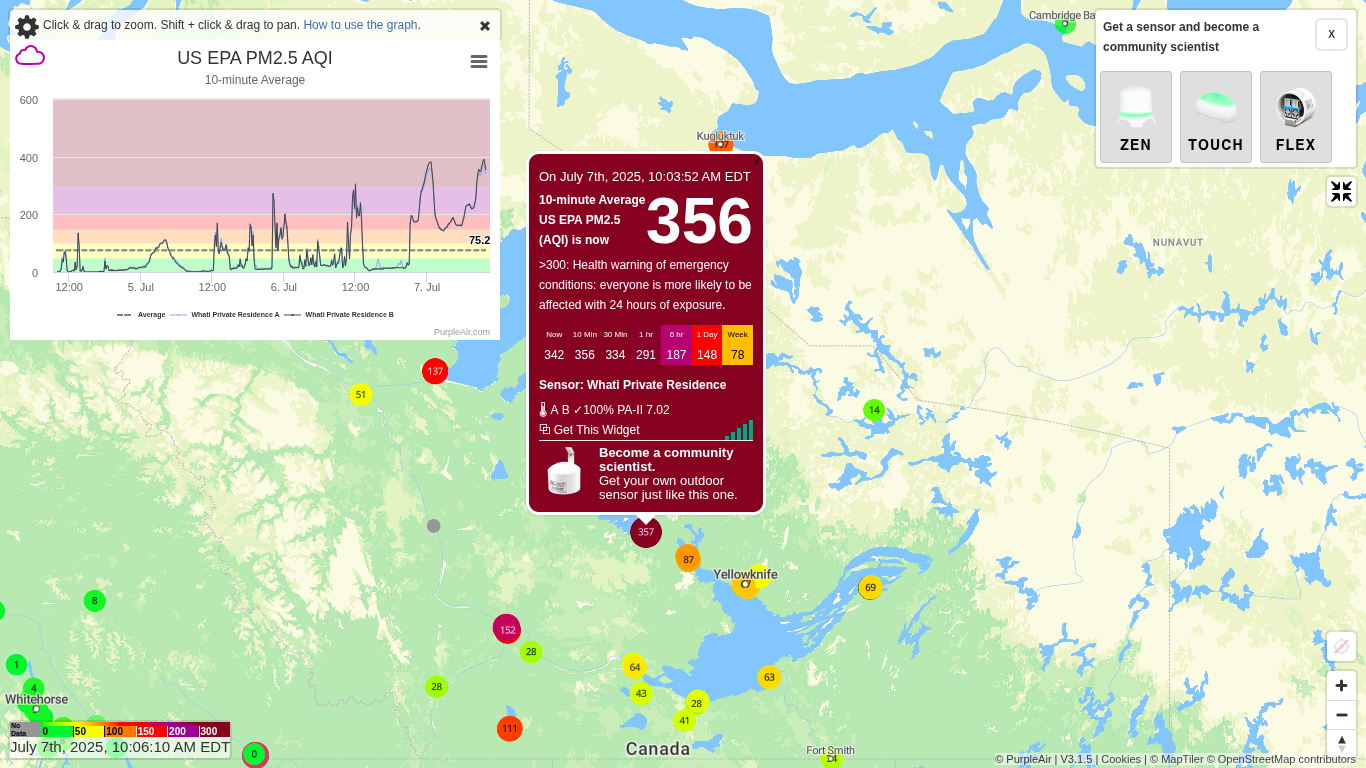This screenshot has width=1366, height=768.
Task: Click the green marker at Cambridge Bay
Action: tap(1065, 25)
